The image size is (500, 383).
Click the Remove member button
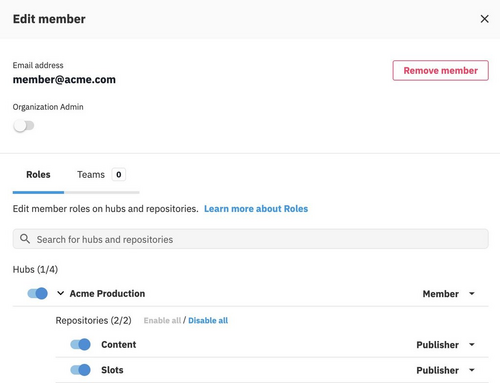[440, 70]
